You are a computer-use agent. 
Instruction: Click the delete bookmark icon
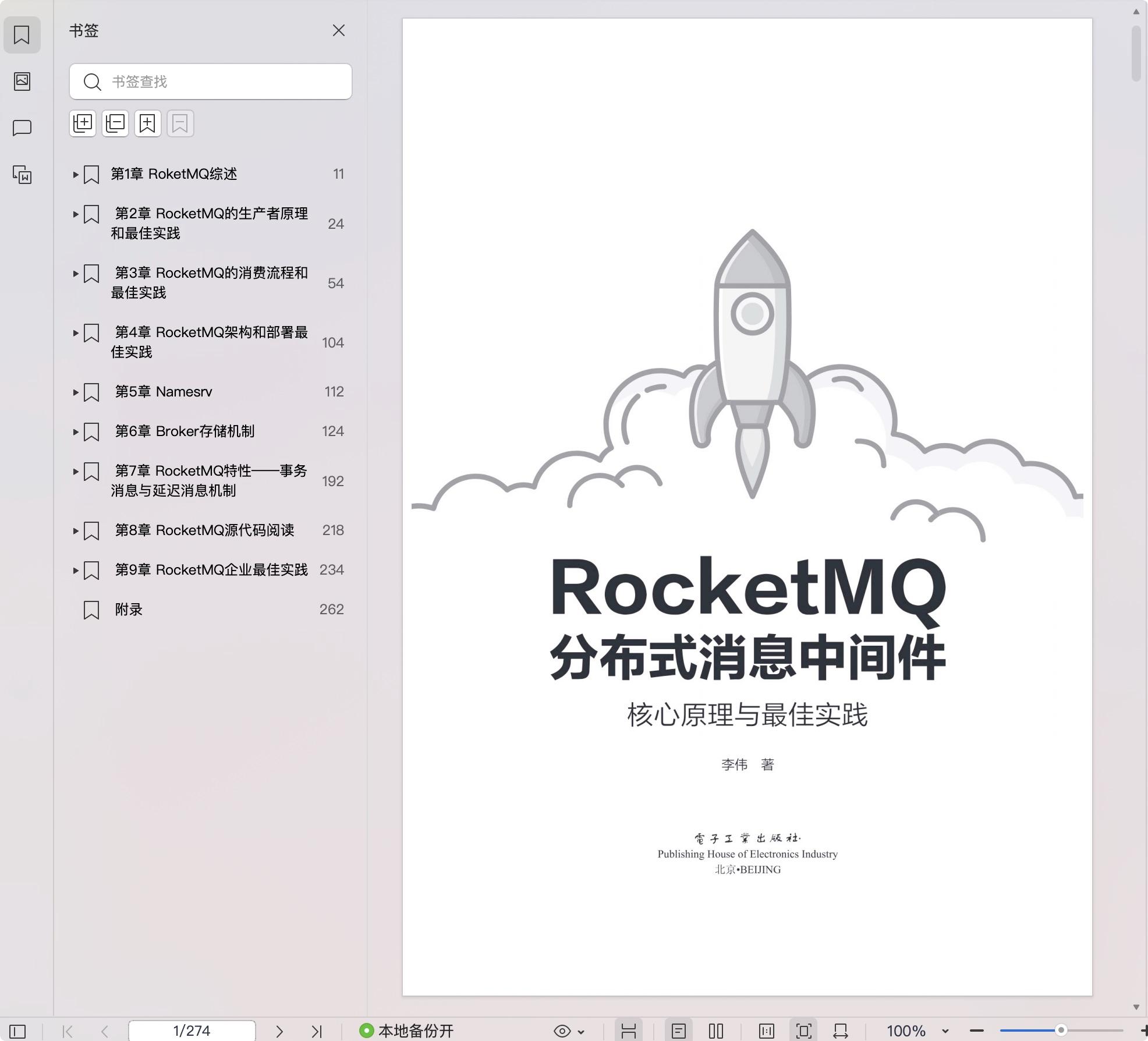click(180, 123)
